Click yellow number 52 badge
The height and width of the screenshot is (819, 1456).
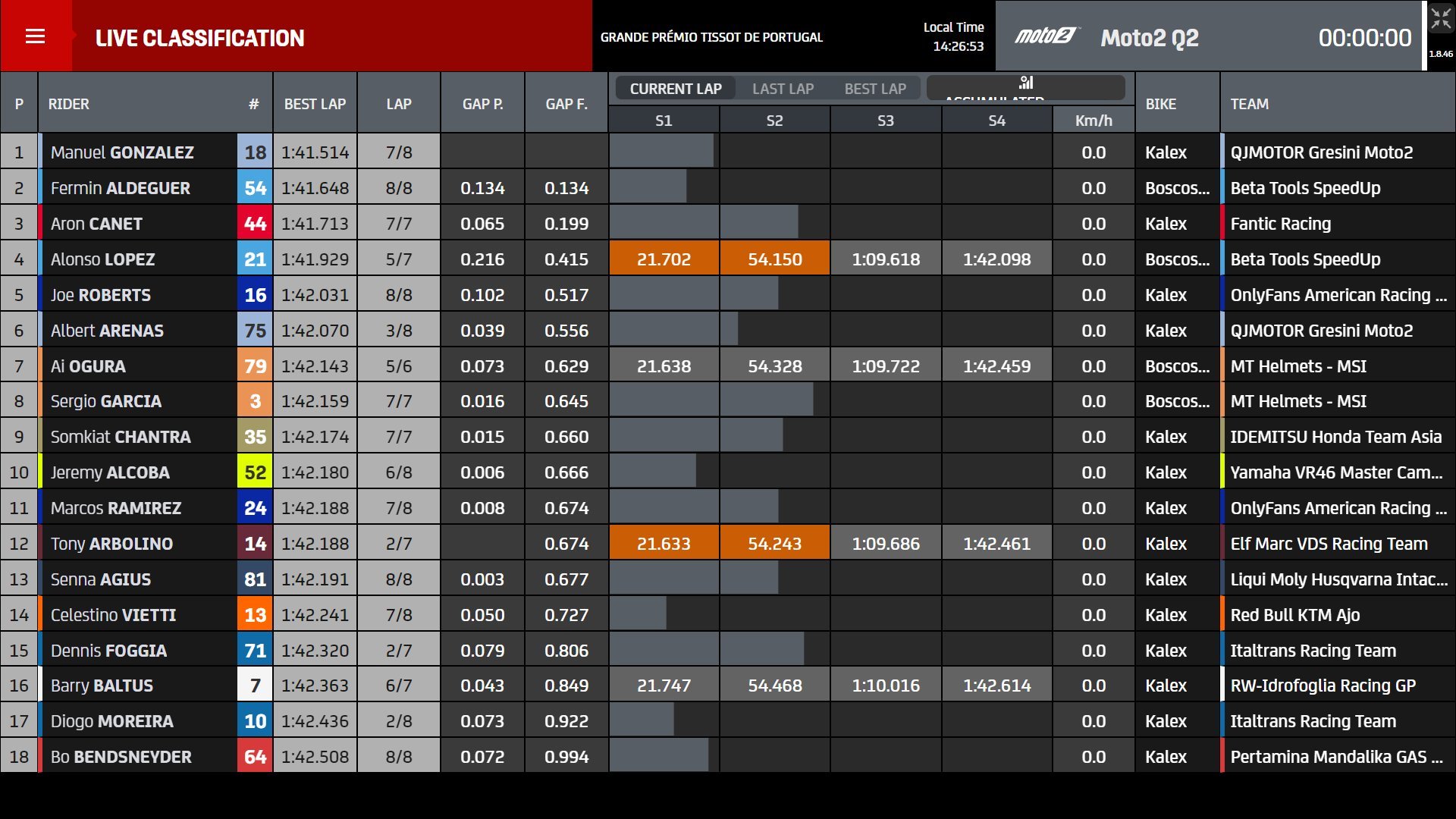tap(255, 472)
